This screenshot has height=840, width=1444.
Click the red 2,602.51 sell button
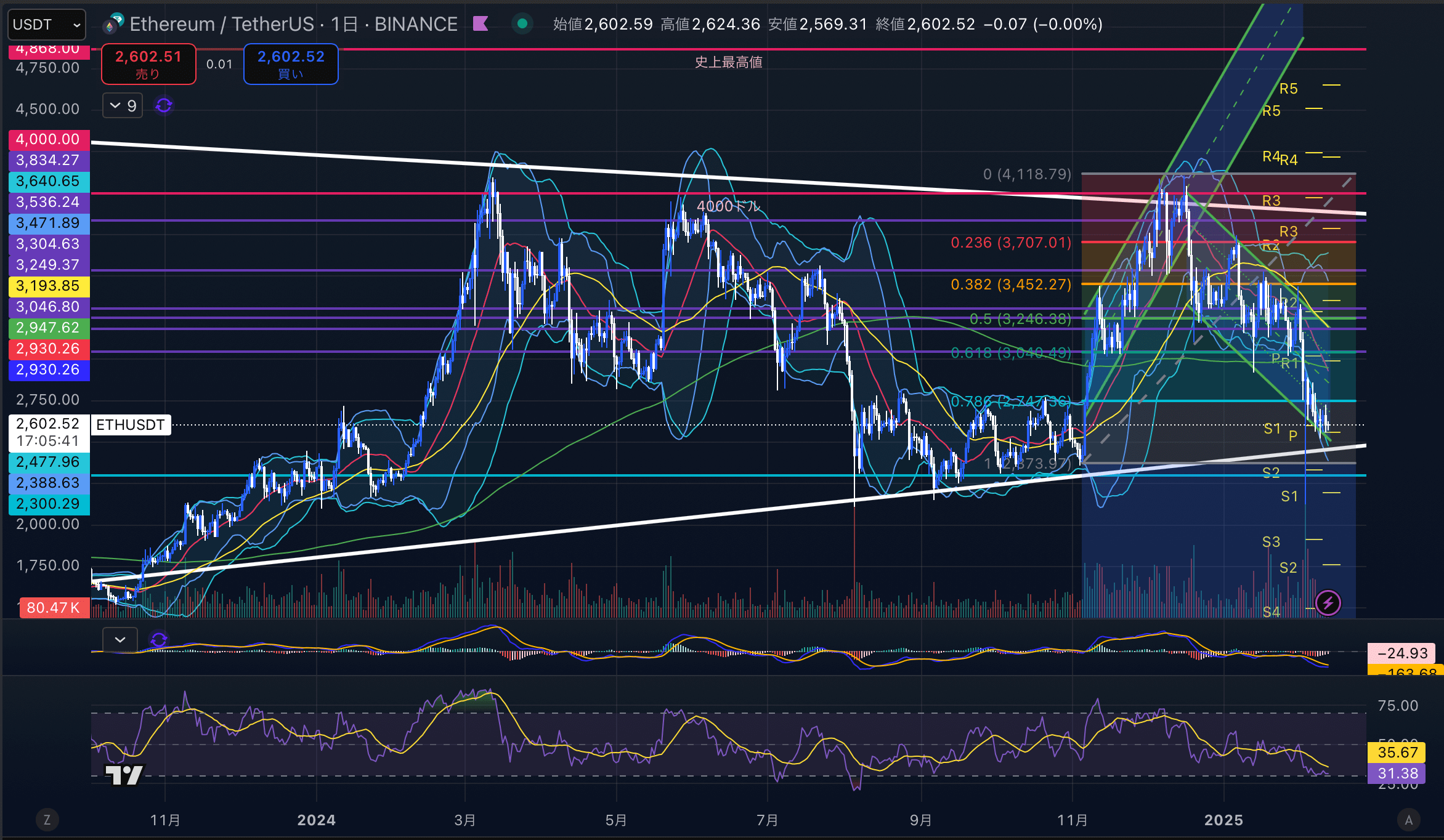coord(148,64)
